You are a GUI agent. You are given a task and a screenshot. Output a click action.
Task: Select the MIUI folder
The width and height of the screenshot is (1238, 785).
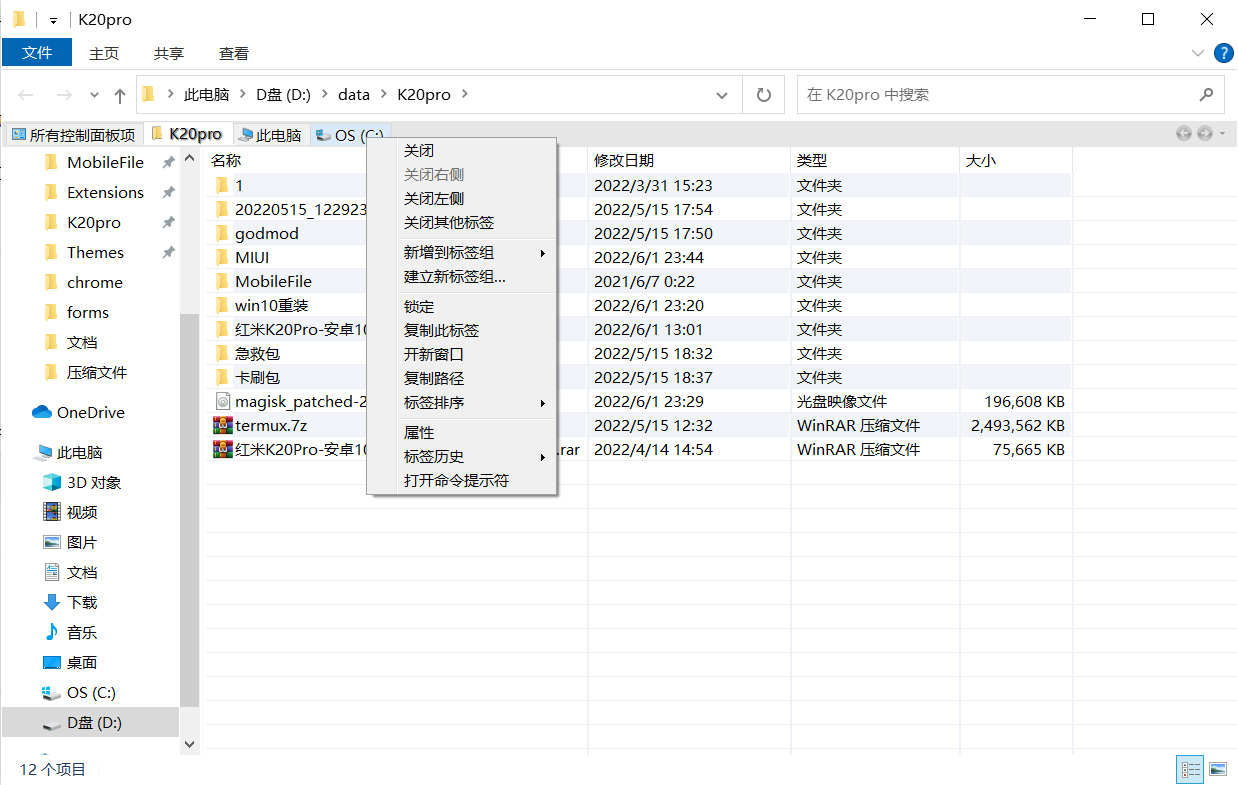[x=252, y=257]
